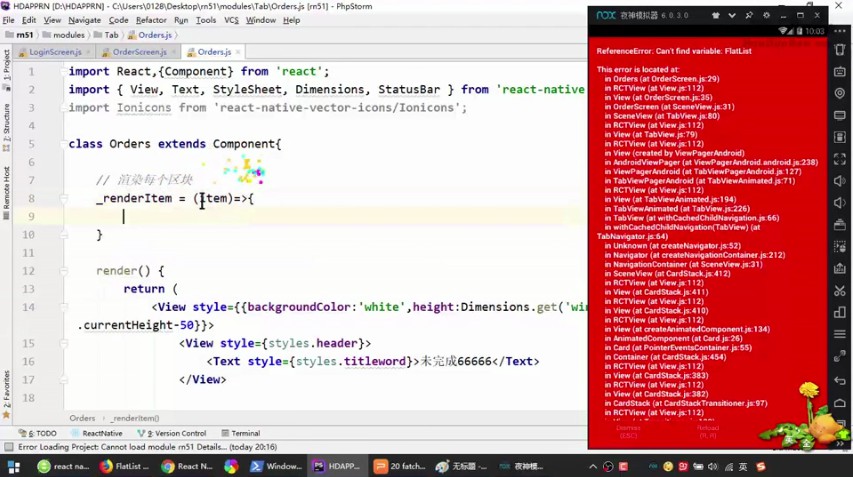Screen dimensions: 853x477
Task: Open the TODO tool window
Action: tap(38, 433)
